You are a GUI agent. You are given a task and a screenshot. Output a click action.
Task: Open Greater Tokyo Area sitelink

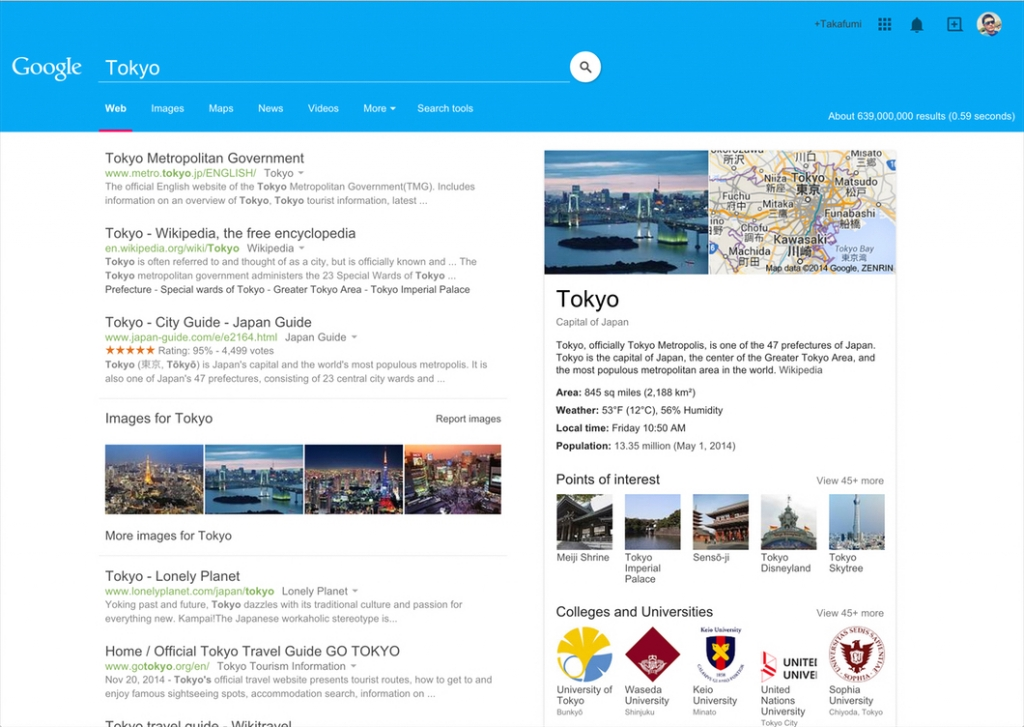(317, 289)
